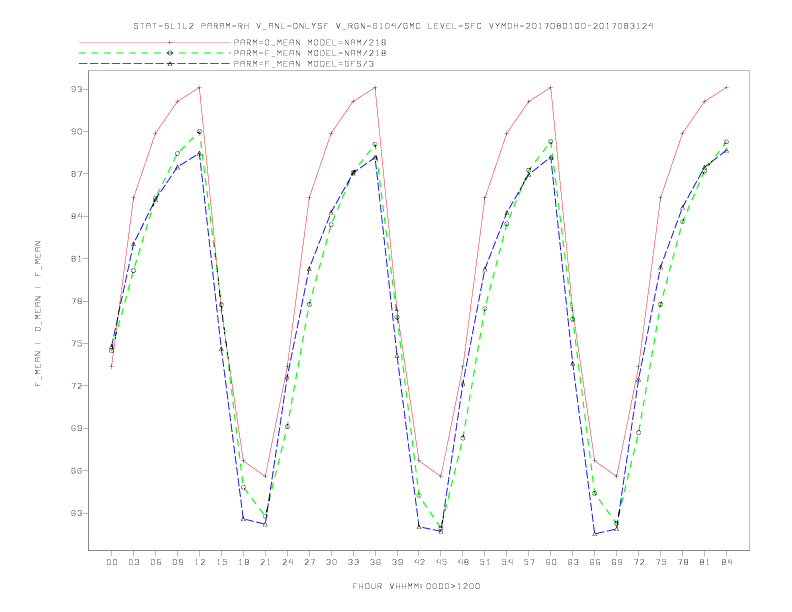Click y-axis tick label 81
The width and height of the screenshot is (792, 612).
76,259
